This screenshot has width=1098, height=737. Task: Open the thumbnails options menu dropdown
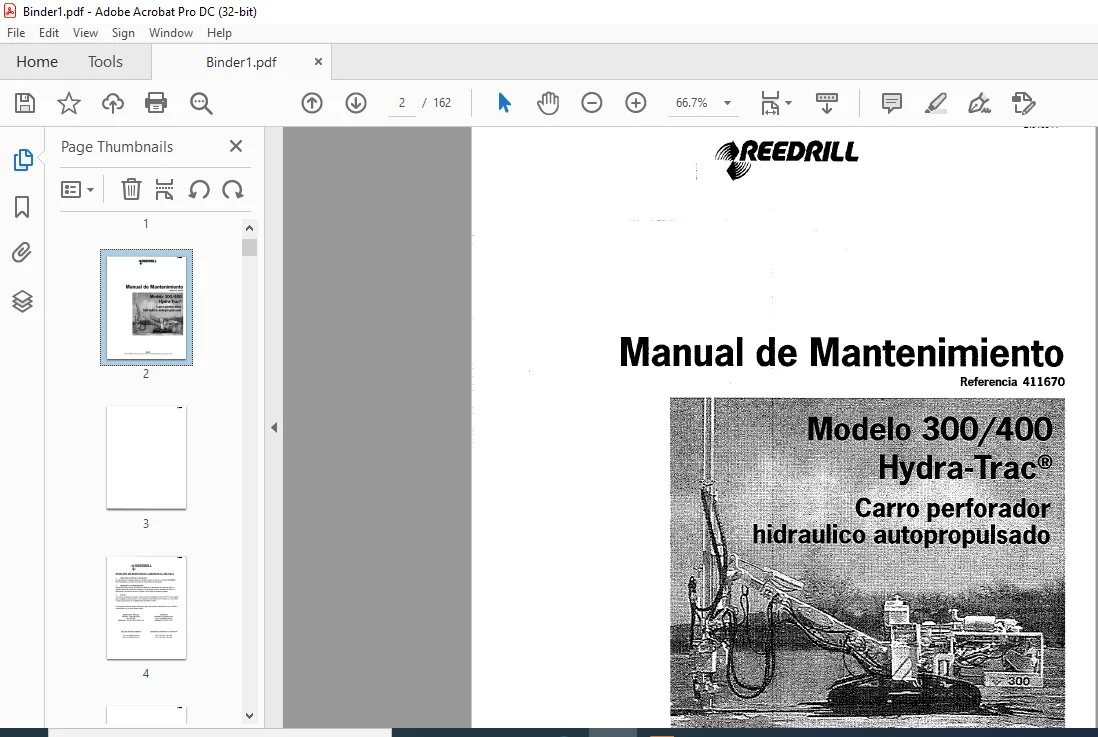click(x=77, y=189)
